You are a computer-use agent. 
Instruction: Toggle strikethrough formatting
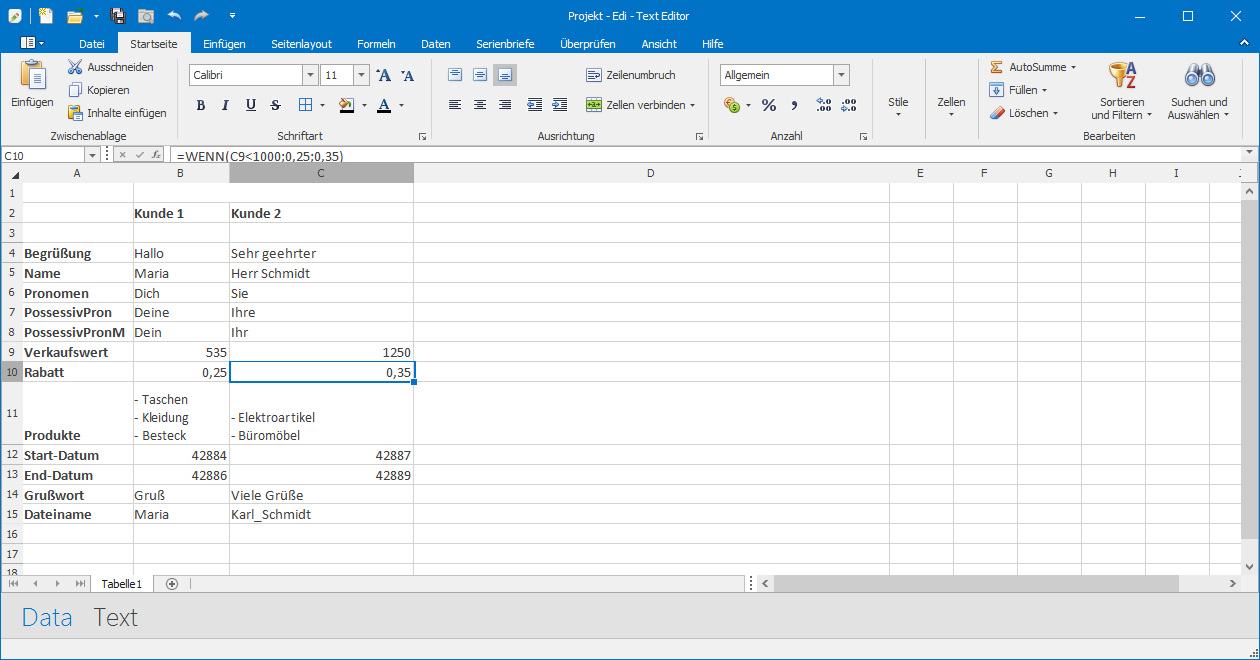[275, 105]
